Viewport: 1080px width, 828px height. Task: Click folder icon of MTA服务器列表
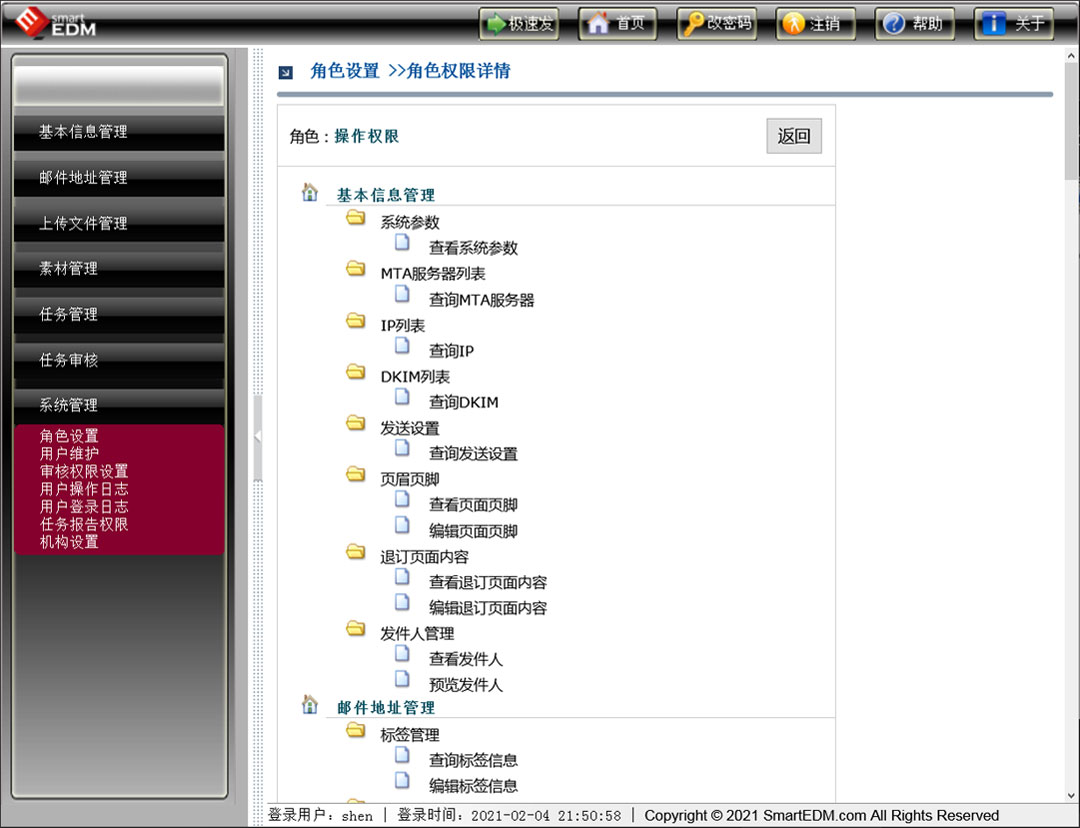(355, 269)
